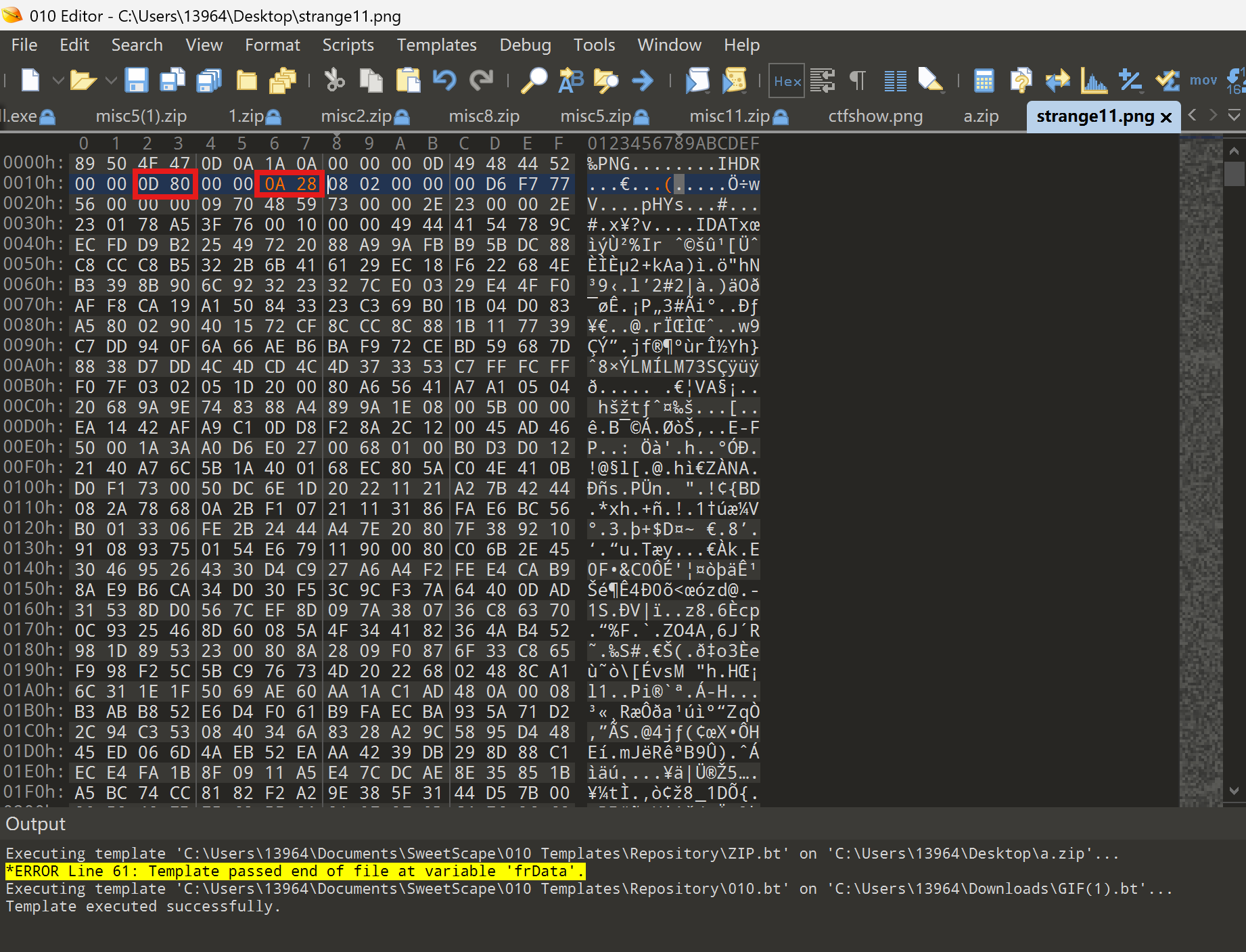This screenshot has height=952, width=1246.
Task: Show previous tabs with left chevron
Action: pos(1192,116)
